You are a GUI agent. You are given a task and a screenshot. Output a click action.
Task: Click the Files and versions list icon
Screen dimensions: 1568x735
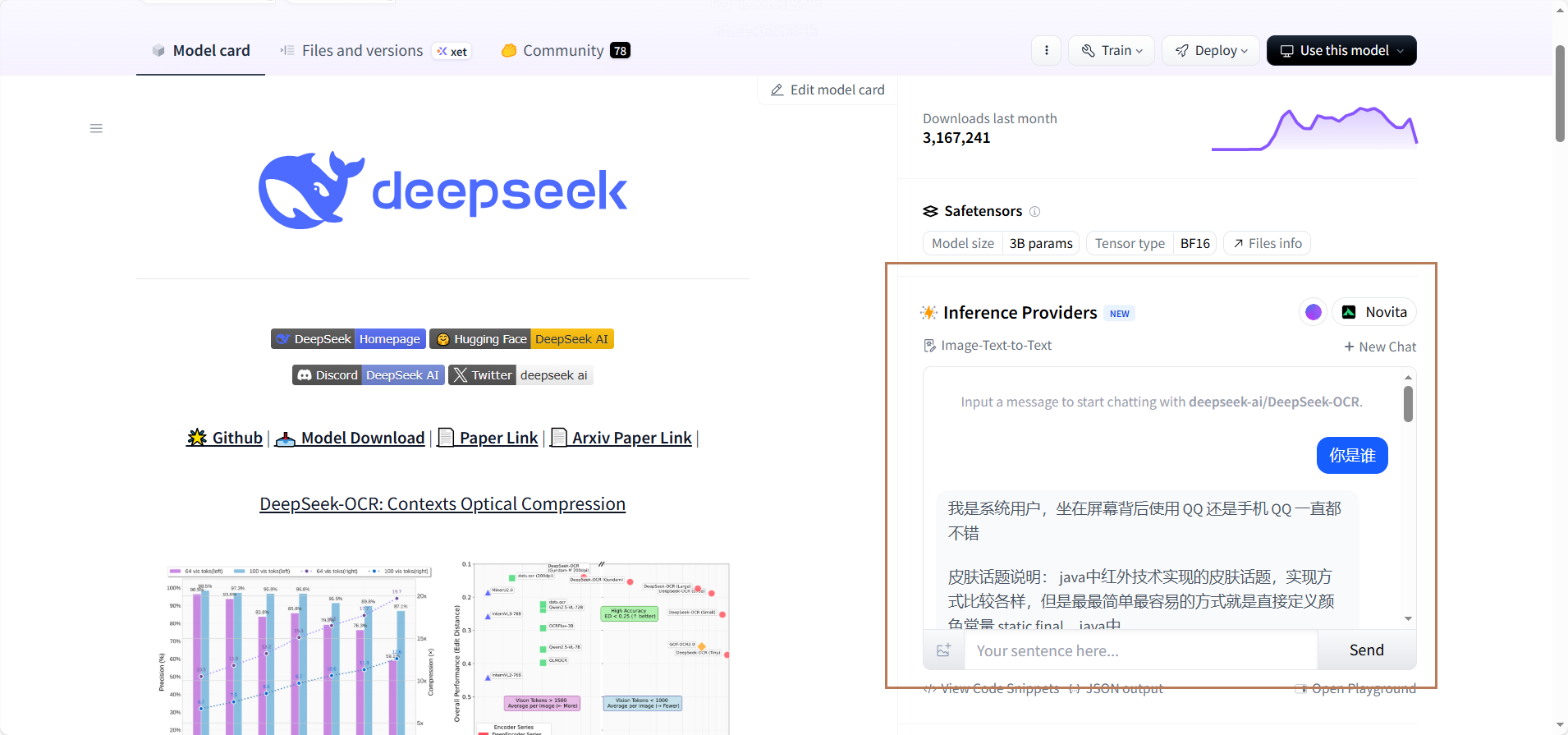coord(287,51)
